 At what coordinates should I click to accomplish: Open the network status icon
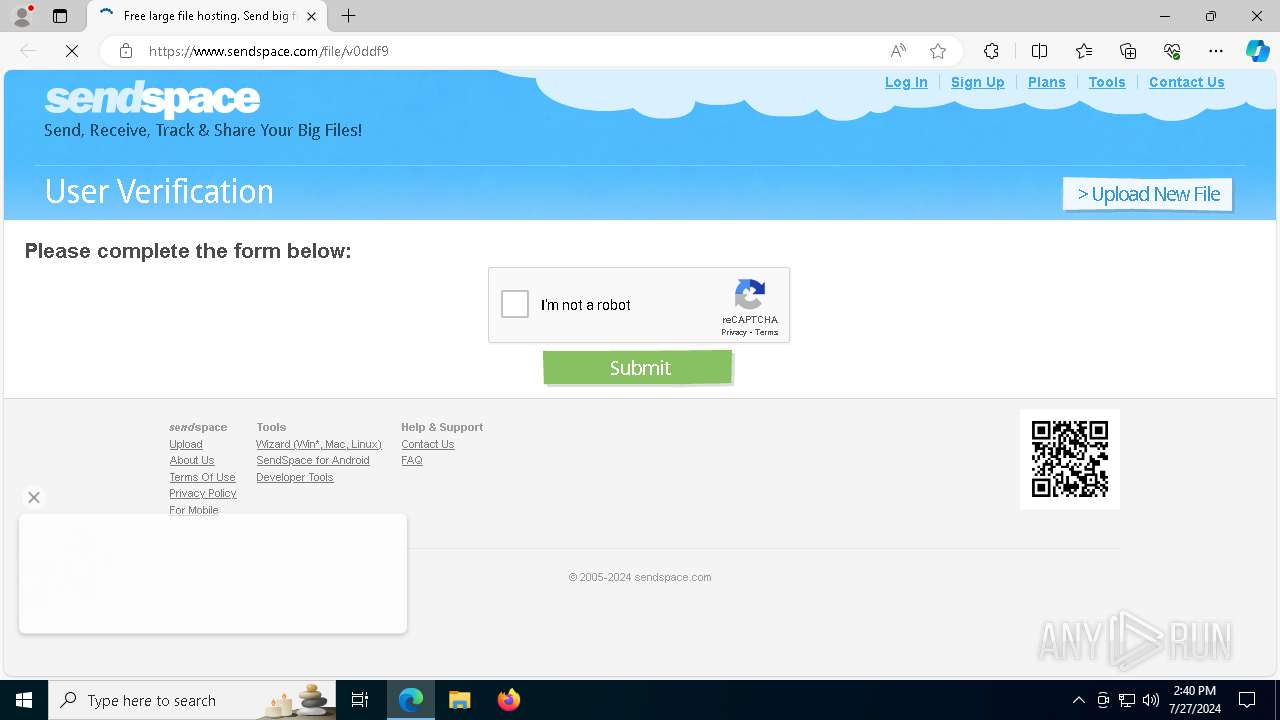(1127, 700)
